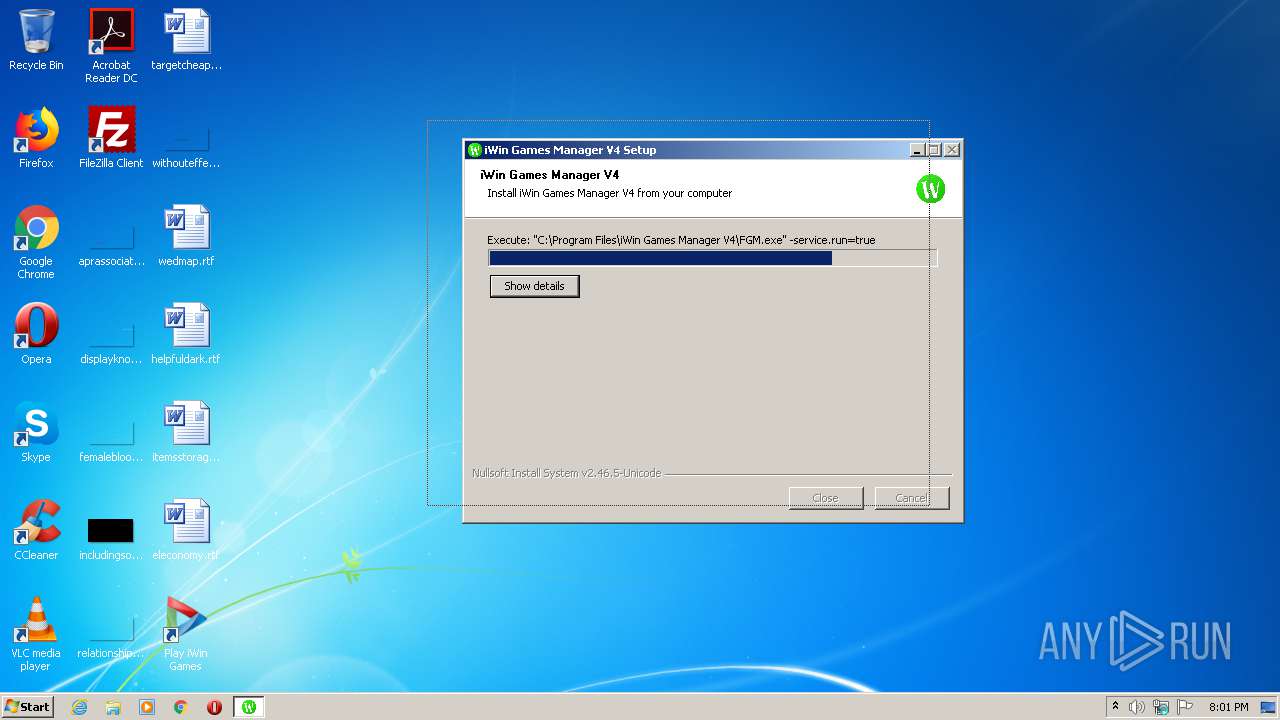Viewport: 1280px width, 720px height.
Task: Open the Action Center flag icon
Action: coord(1186,707)
